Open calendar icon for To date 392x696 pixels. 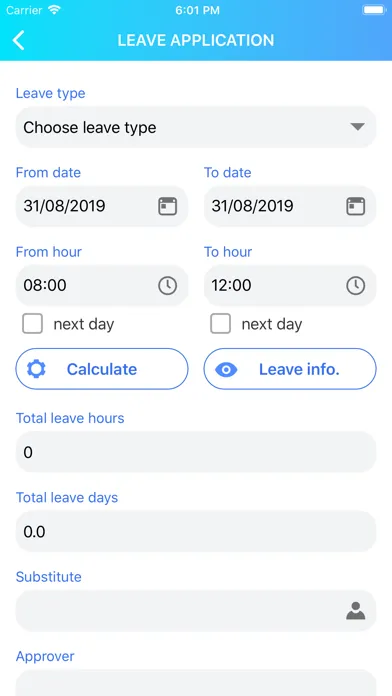(x=356, y=206)
